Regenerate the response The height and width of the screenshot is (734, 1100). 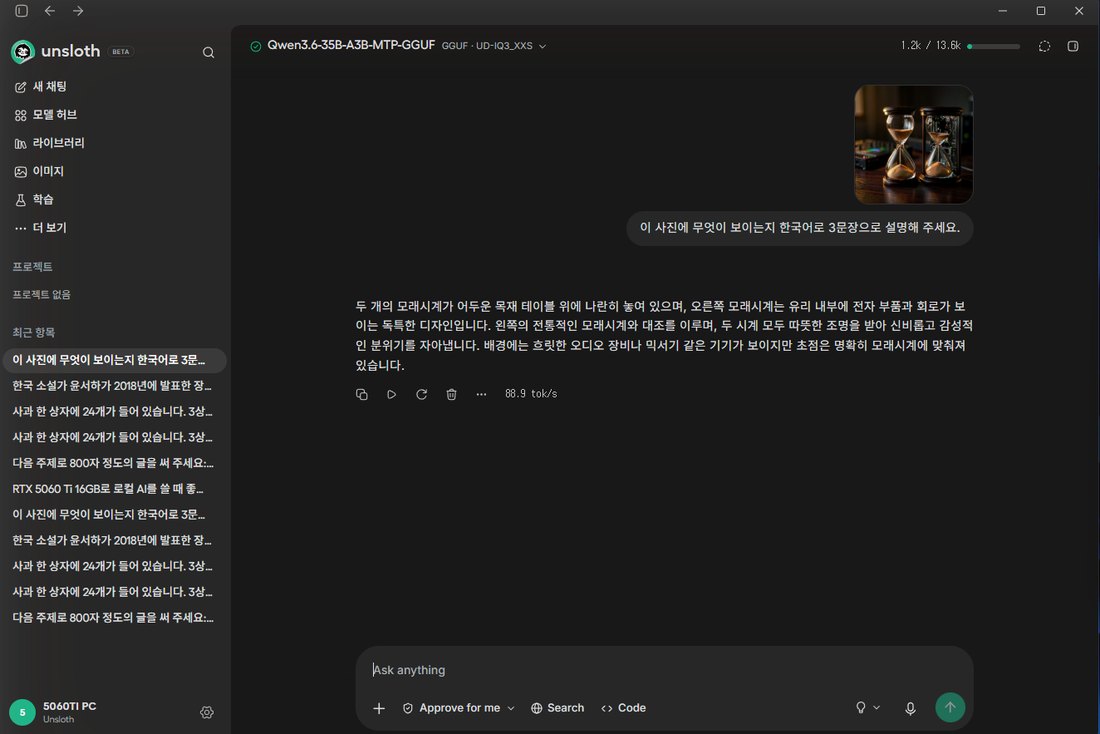coord(422,394)
